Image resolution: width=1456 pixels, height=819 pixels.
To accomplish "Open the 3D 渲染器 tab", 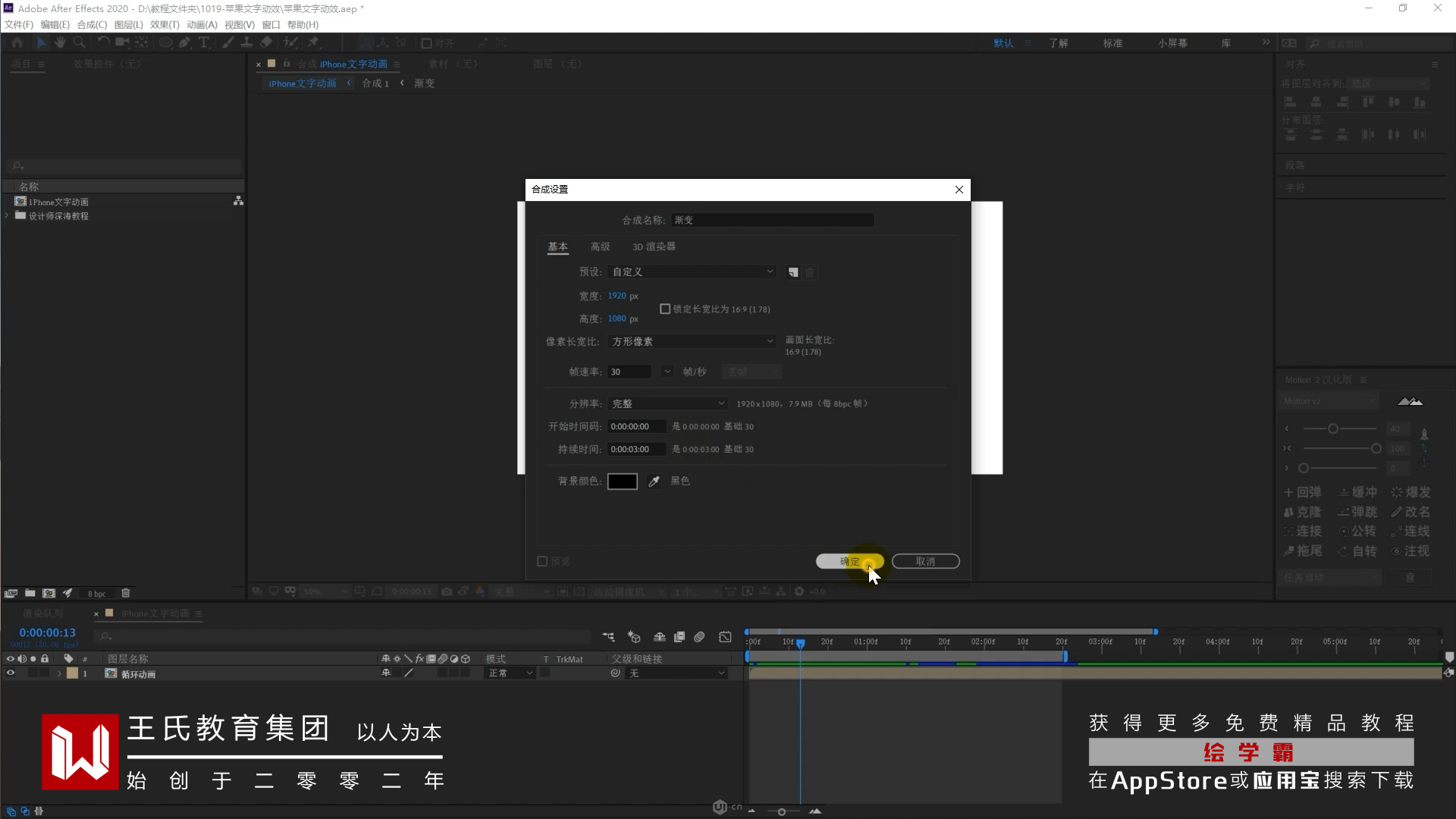I will pyautogui.click(x=654, y=247).
